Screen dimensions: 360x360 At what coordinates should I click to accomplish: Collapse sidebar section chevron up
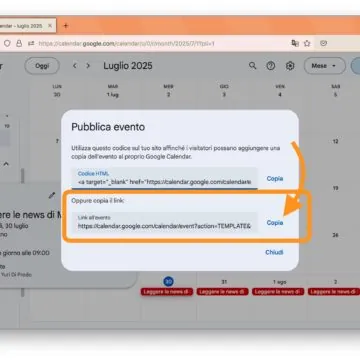(6, 164)
